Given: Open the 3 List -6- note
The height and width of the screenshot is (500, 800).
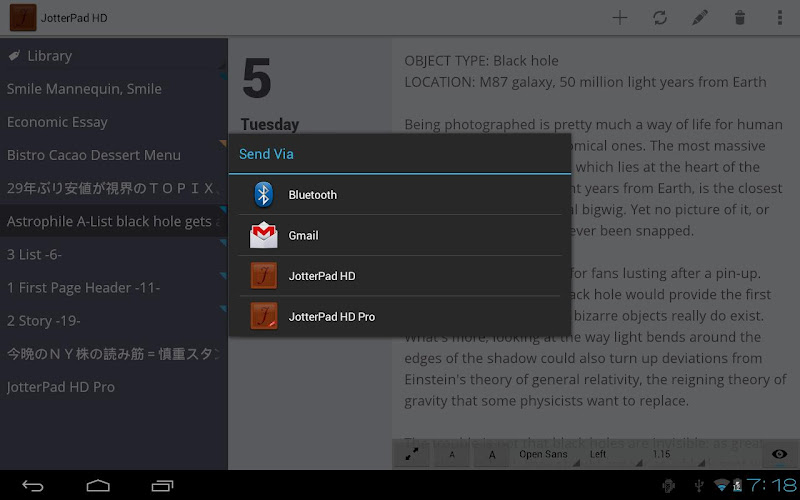Looking at the screenshot, I should (113, 254).
